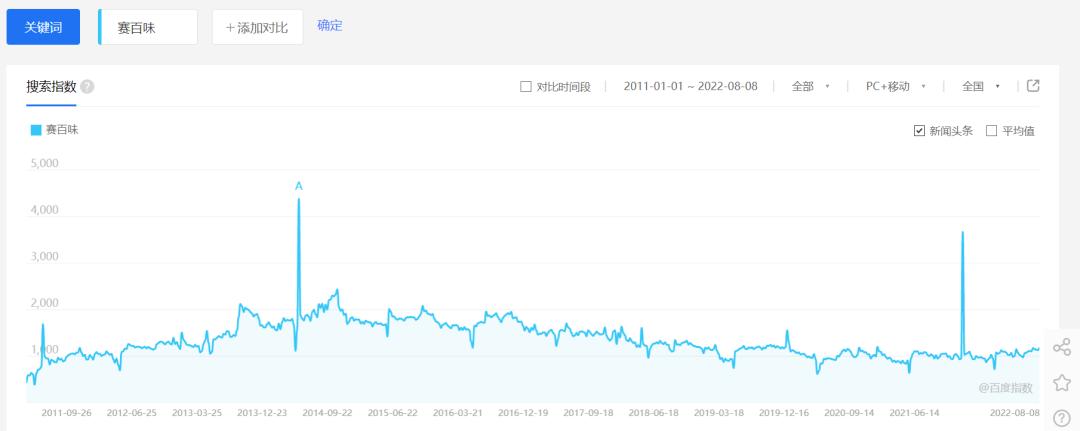This screenshot has width=1080, height=431.
Task: Uncheck the 新闻头条 checkbox
Action: pos(919,131)
